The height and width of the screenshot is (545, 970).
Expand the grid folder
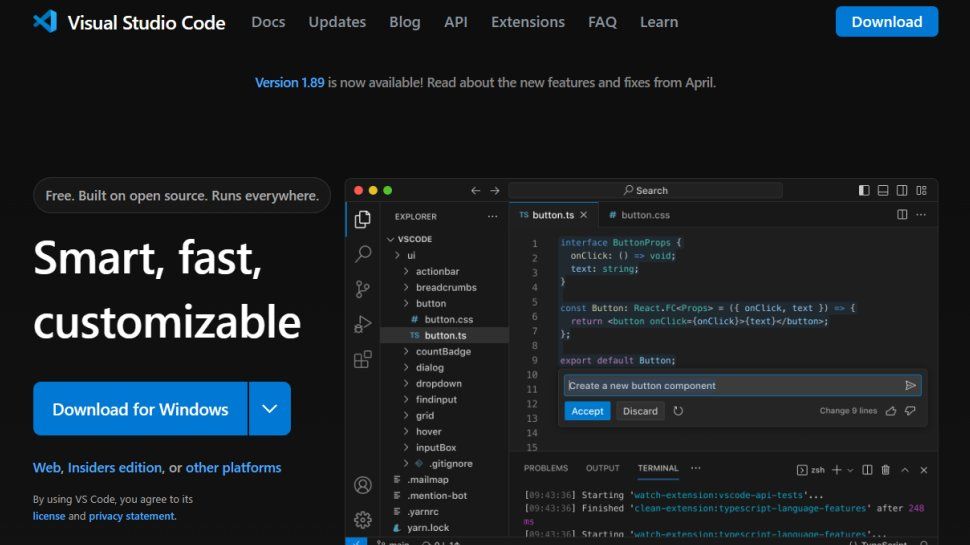(406, 416)
